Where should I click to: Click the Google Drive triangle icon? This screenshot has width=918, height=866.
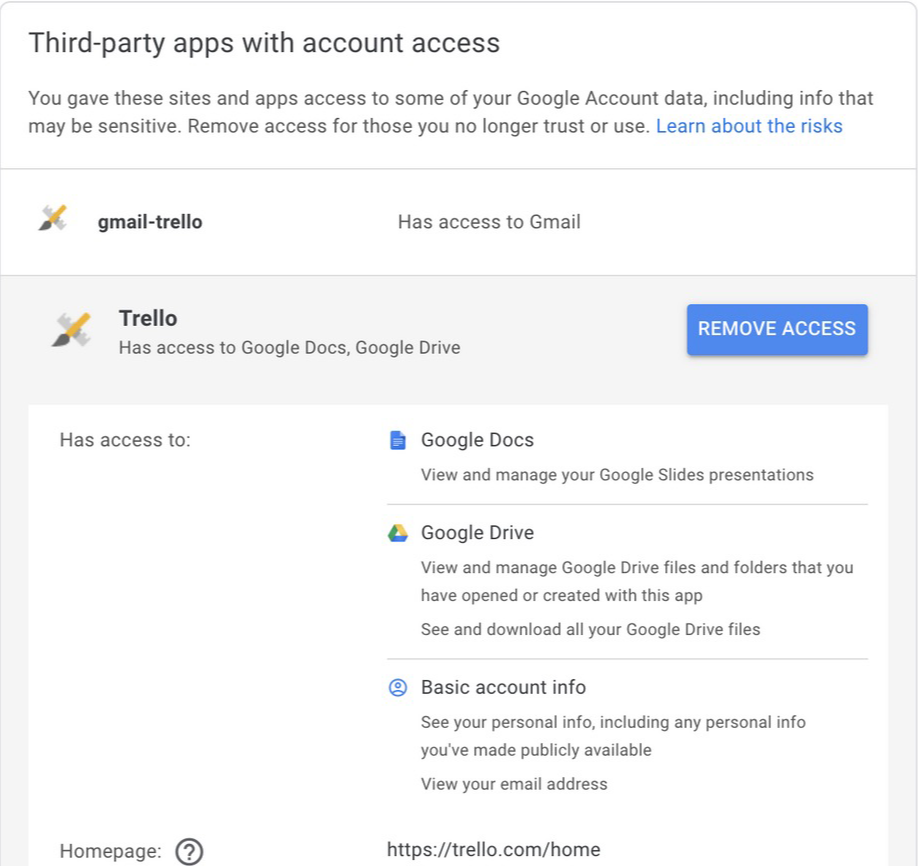[x=398, y=533]
